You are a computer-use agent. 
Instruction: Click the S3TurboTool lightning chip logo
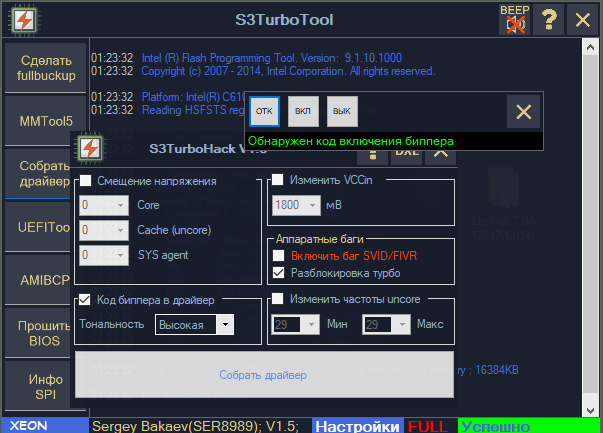[24, 20]
